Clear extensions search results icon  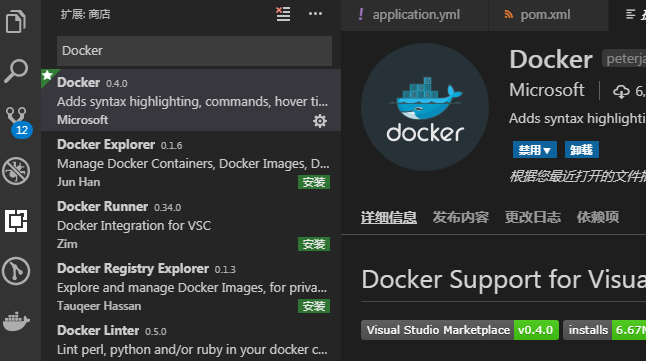point(283,14)
